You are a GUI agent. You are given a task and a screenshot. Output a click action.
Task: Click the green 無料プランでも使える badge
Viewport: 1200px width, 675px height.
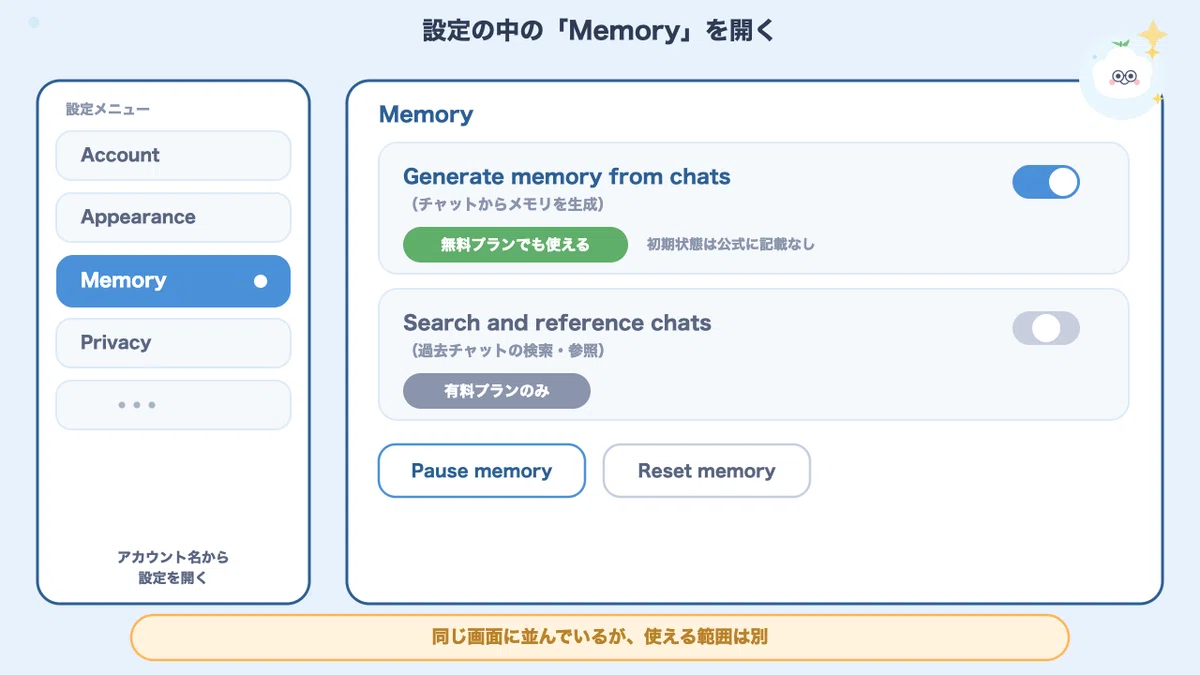pyautogui.click(x=515, y=244)
